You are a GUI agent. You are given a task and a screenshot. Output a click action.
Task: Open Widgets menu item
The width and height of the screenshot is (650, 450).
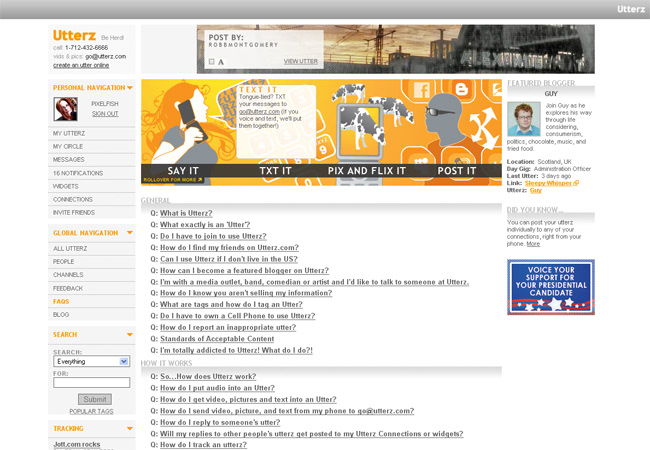click(92, 186)
